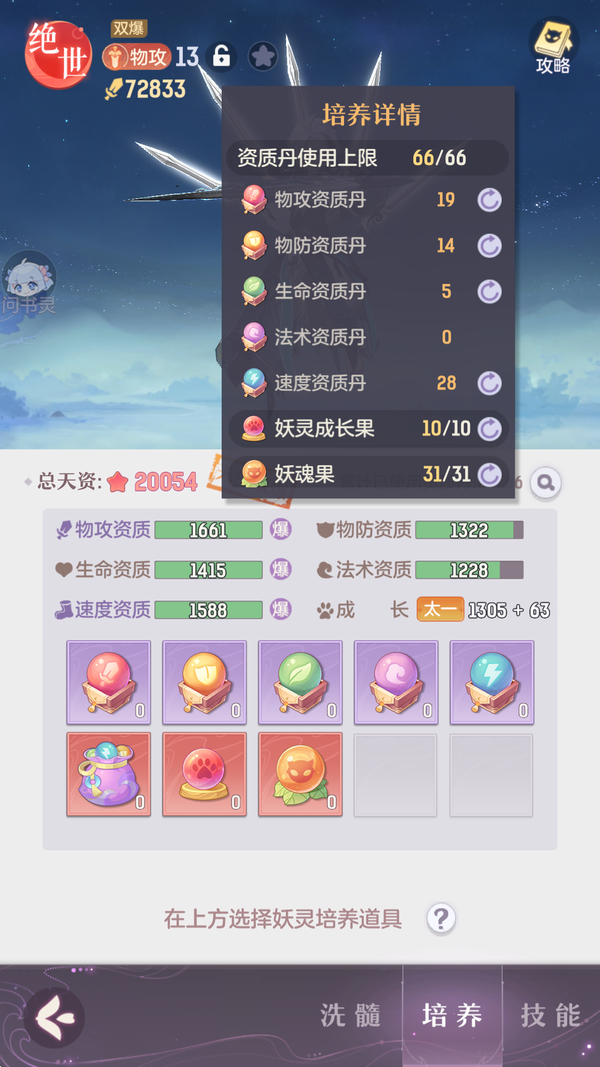Select the purple gift bag item
600x1067 pixels.
109,775
